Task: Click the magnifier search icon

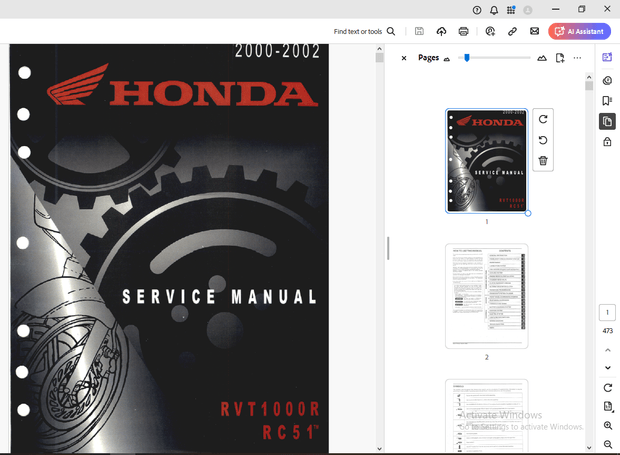Action: point(391,31)
